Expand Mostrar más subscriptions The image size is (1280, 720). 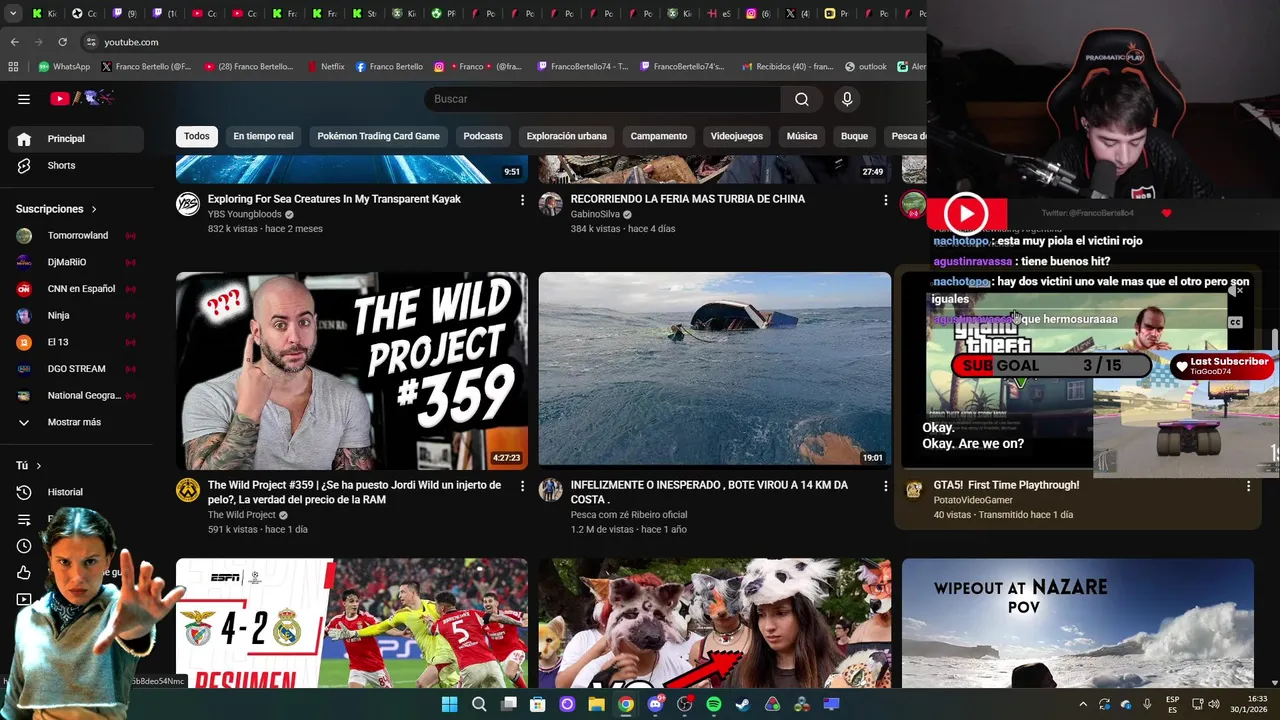(x=76, y=422)
